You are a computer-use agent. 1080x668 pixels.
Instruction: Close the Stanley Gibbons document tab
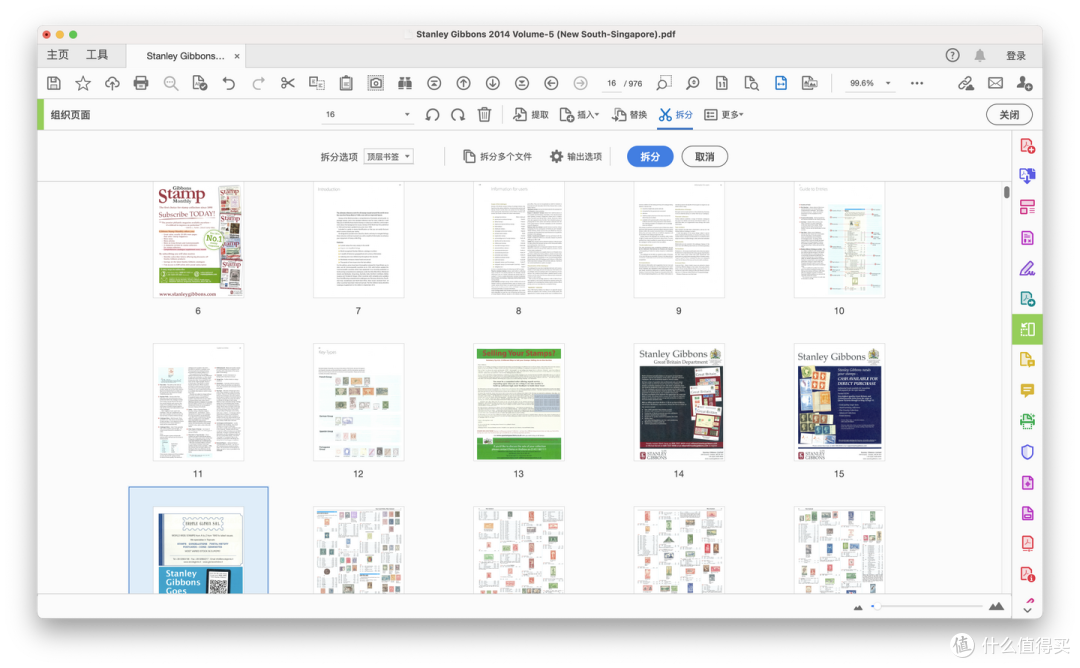[x=237, y=56]
